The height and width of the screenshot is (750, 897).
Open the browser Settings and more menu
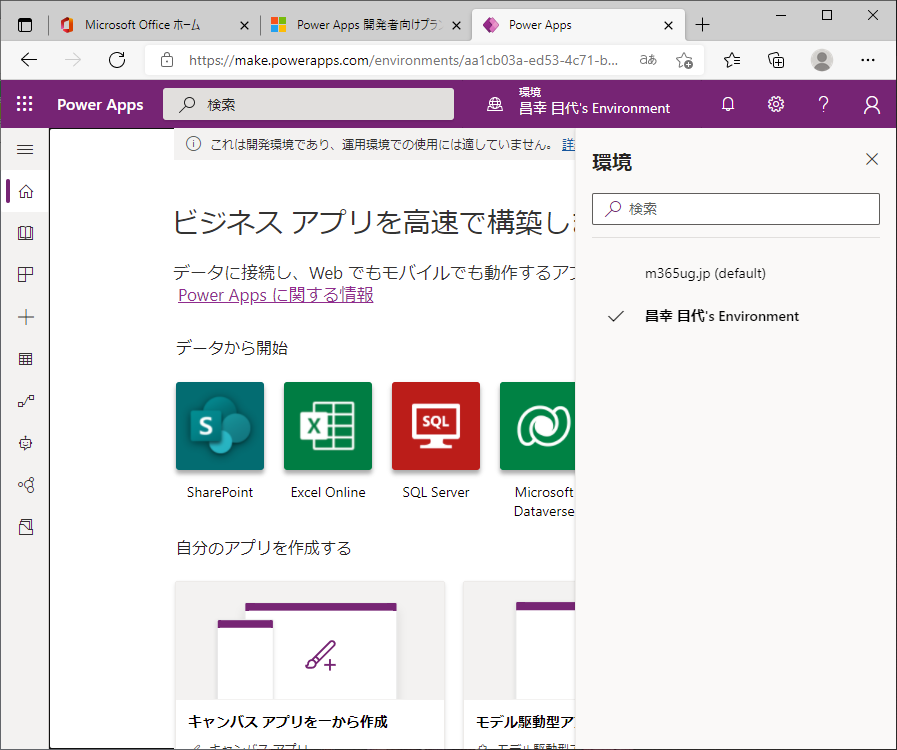868,59
